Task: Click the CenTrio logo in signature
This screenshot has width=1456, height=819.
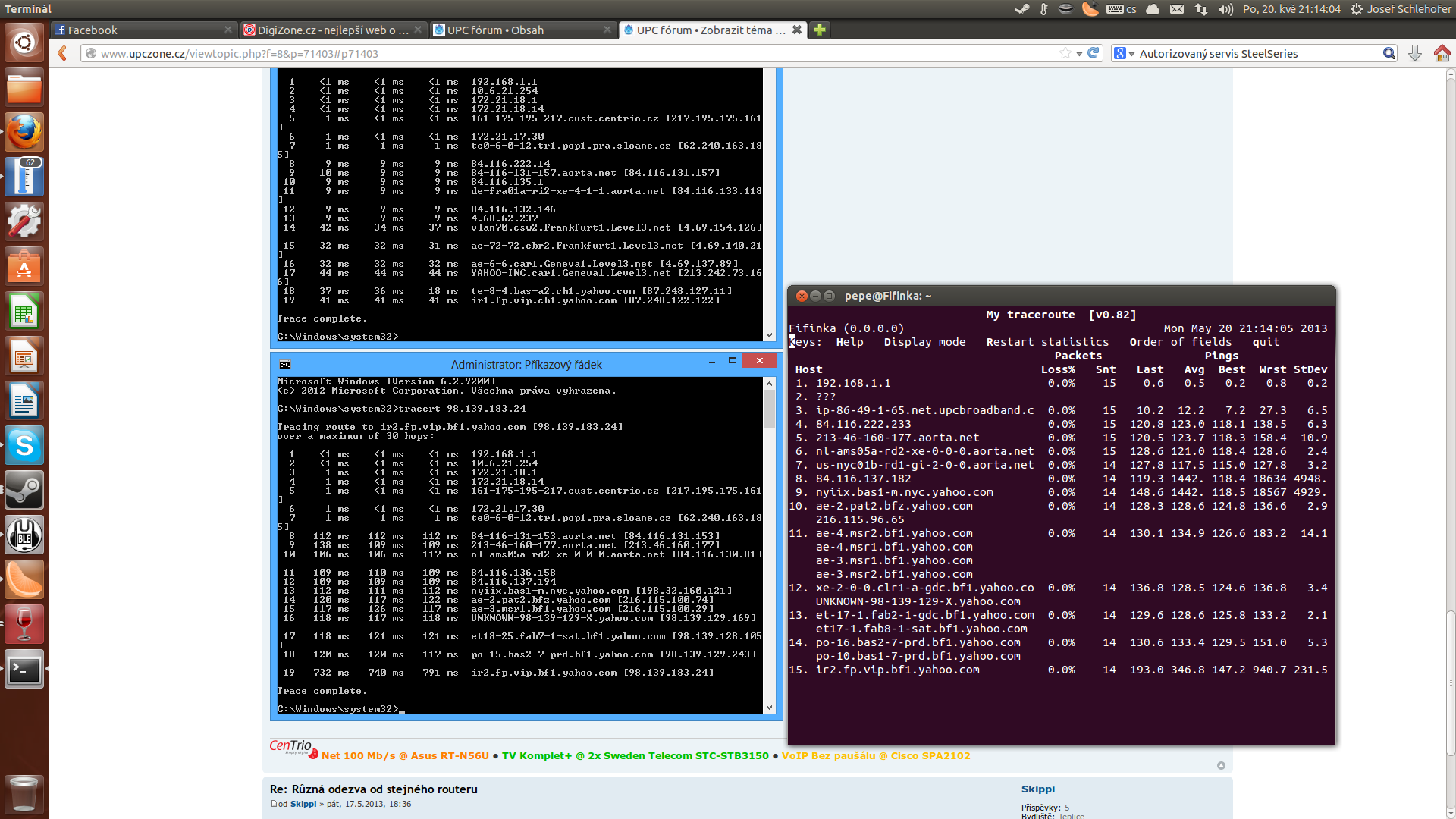Action: 294,748
